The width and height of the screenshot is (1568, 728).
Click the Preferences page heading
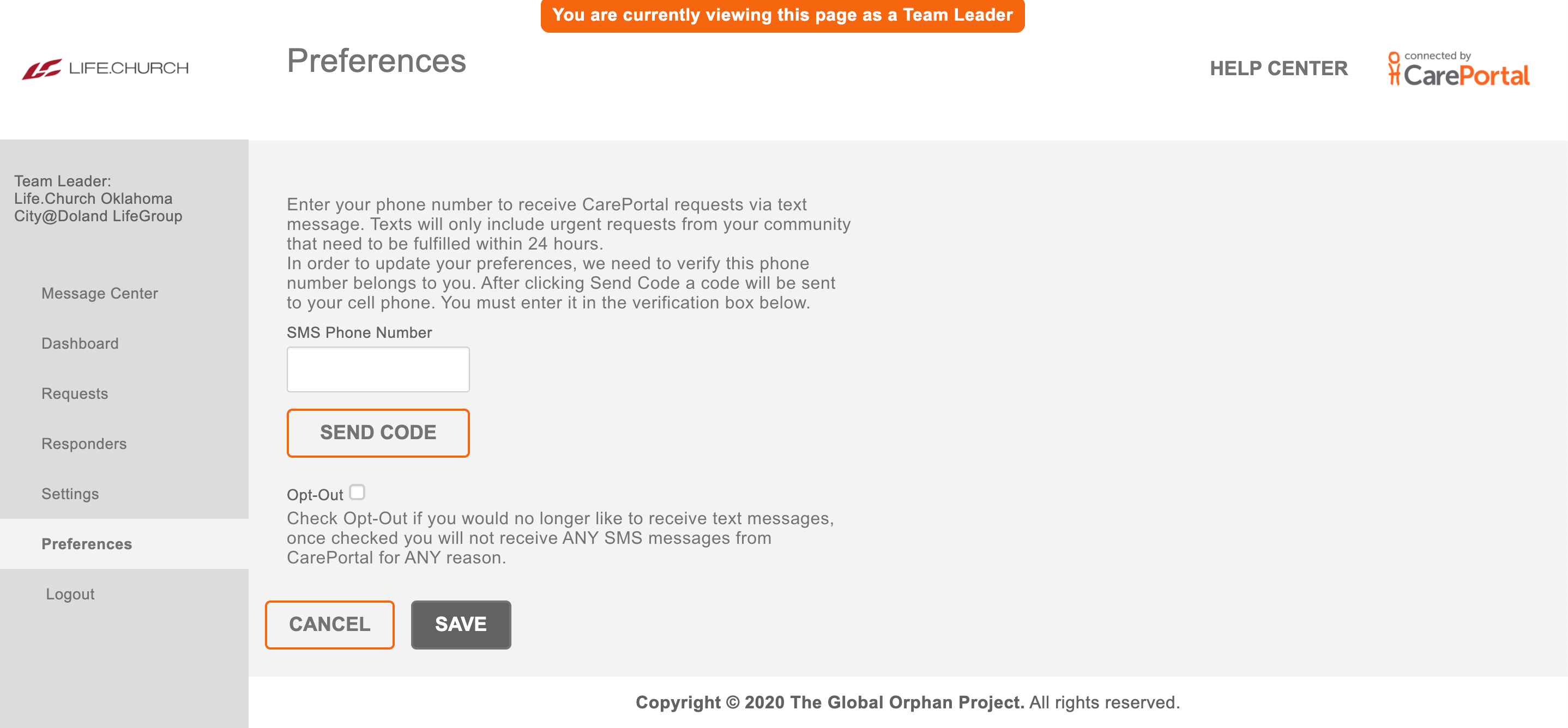[x=376, y=61]
